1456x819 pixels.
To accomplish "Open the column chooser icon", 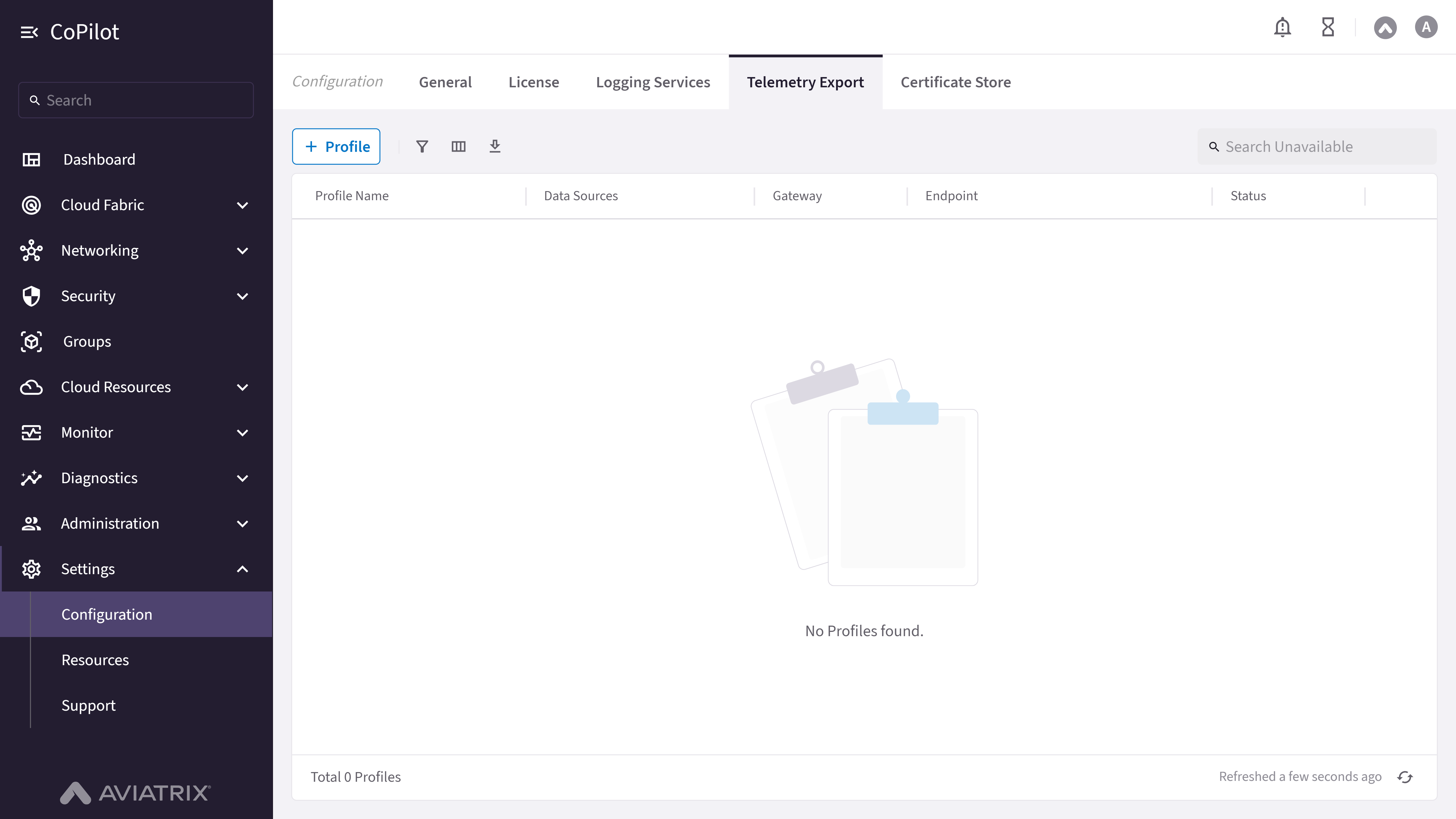I will pos(458,146).
